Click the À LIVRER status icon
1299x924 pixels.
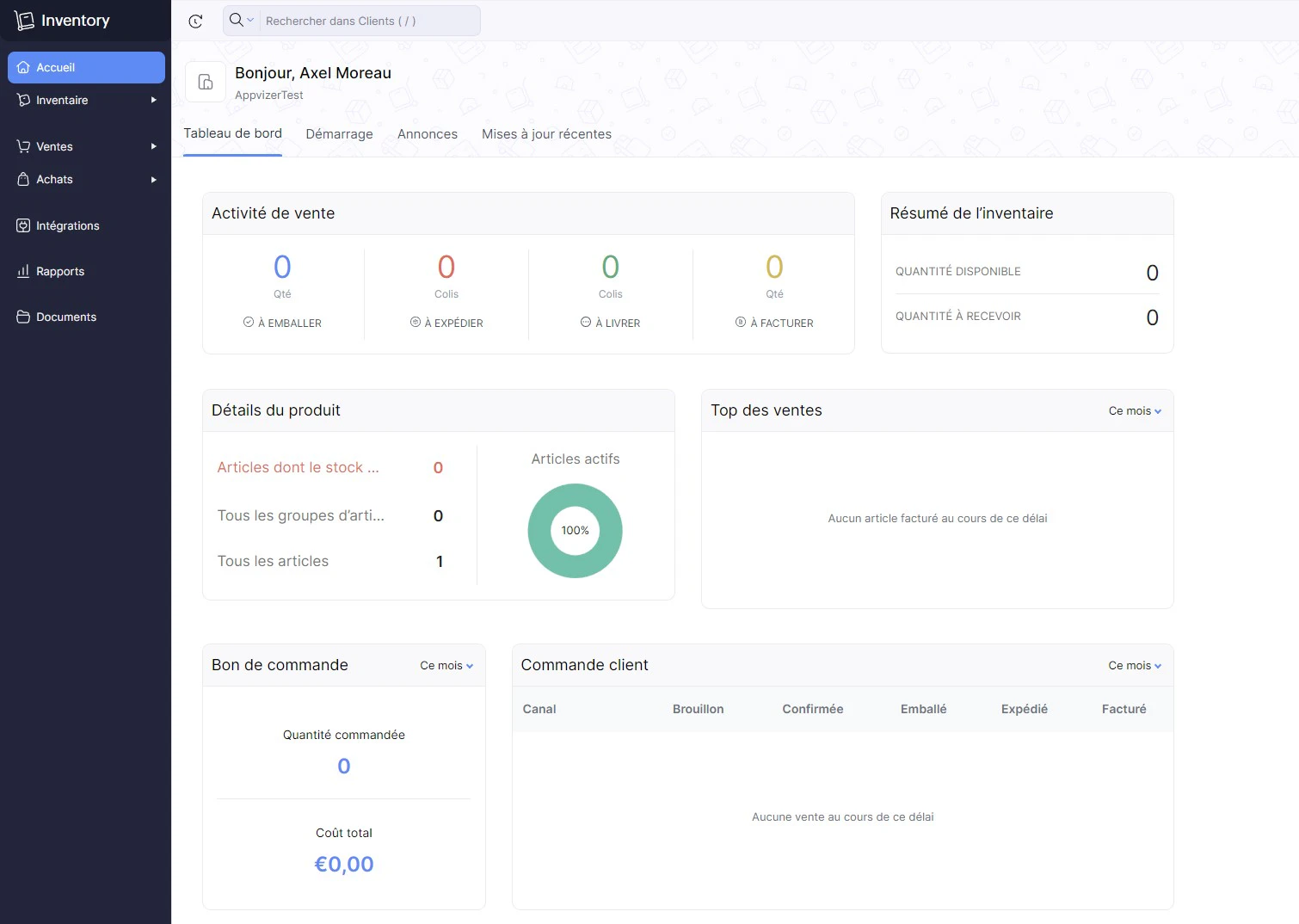pos(586,322)
